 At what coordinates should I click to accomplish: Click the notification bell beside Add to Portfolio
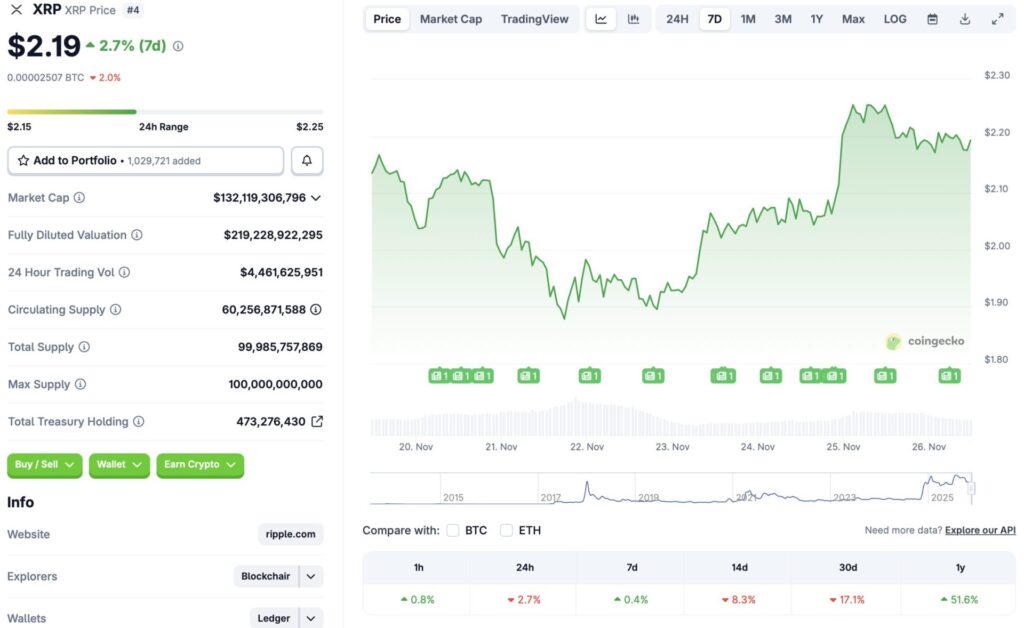(x=307, y=160)
